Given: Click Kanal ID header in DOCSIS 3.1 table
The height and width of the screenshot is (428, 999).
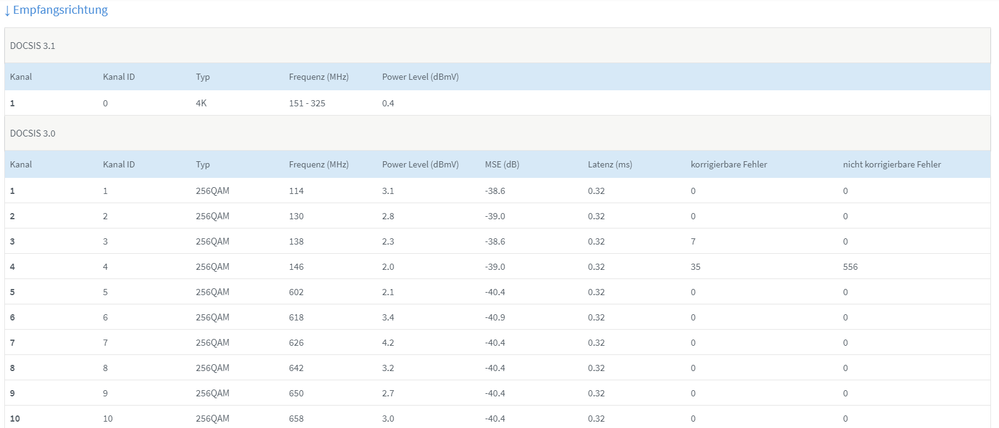Looking at the screenshot, I should [x=119, y=77].
